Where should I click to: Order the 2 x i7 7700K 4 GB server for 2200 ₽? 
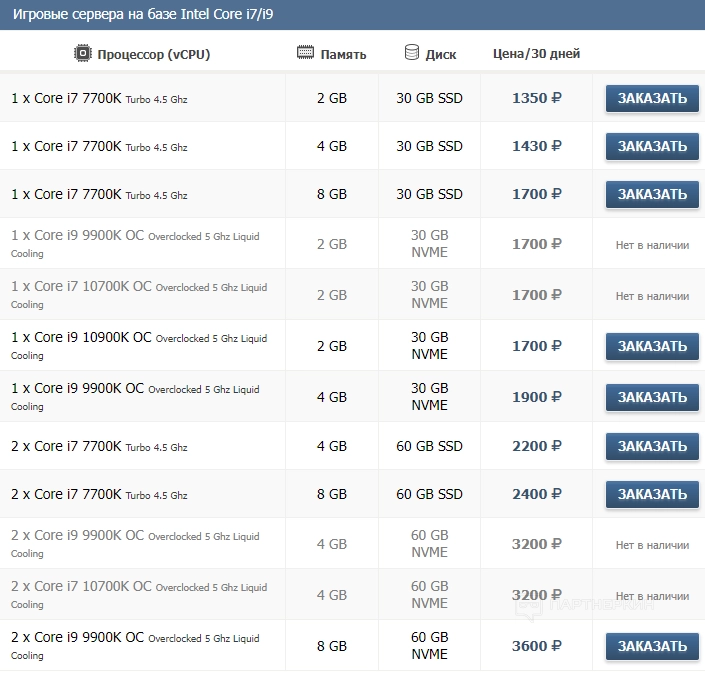tap(652, 446)
